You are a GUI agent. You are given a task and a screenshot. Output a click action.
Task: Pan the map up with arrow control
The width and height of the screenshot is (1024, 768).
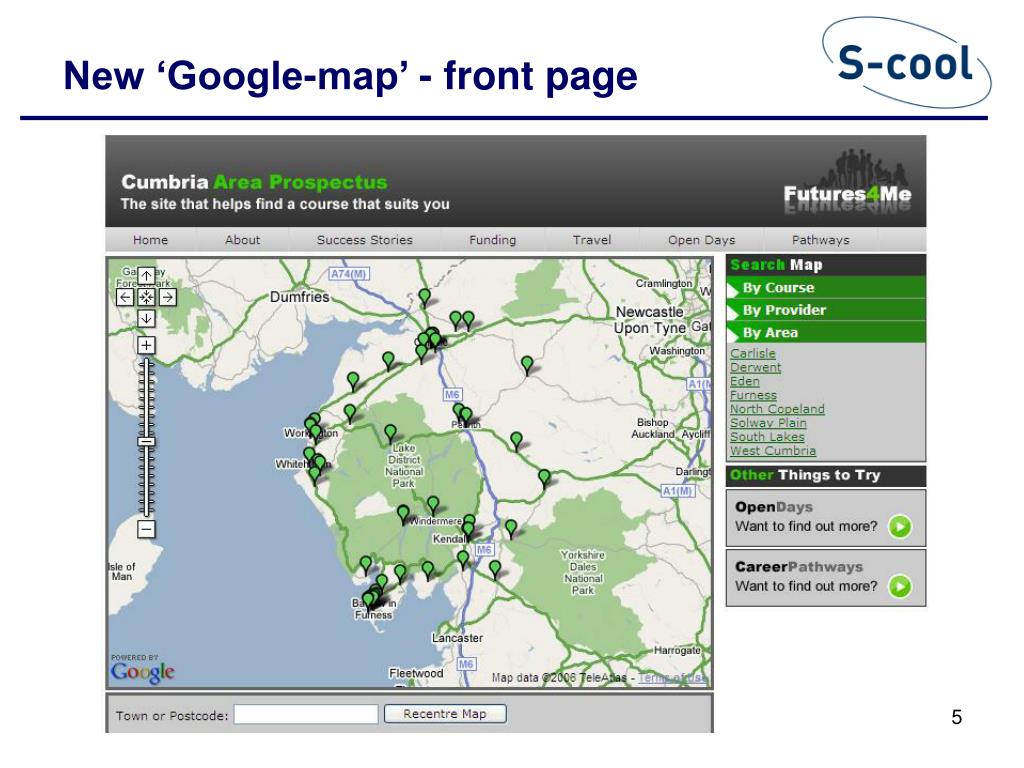click(x=146, y=276)
